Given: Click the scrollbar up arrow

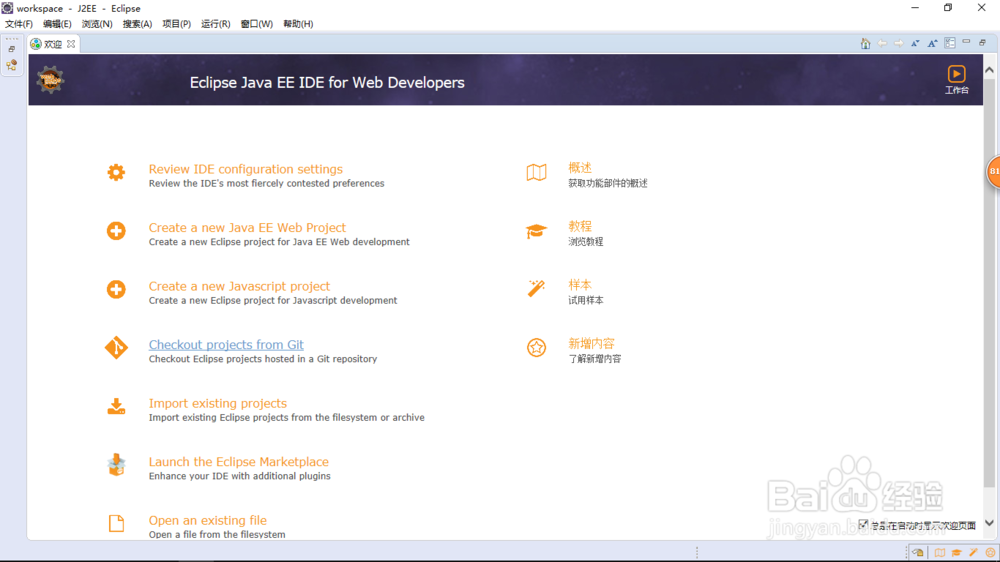Looking at the screenshot, I should (989, 70).
